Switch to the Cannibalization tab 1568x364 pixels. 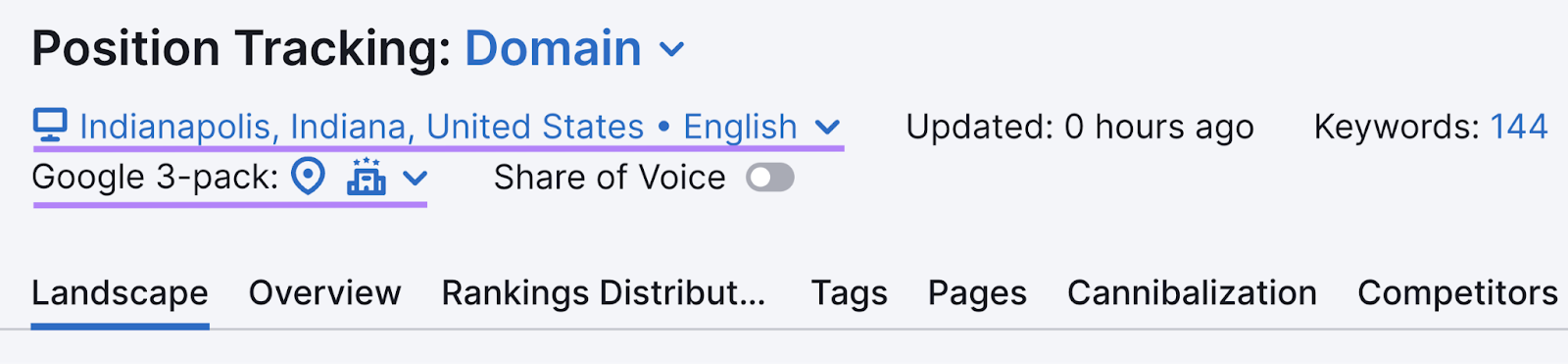pyautogui.click(x=1193, y=292)
